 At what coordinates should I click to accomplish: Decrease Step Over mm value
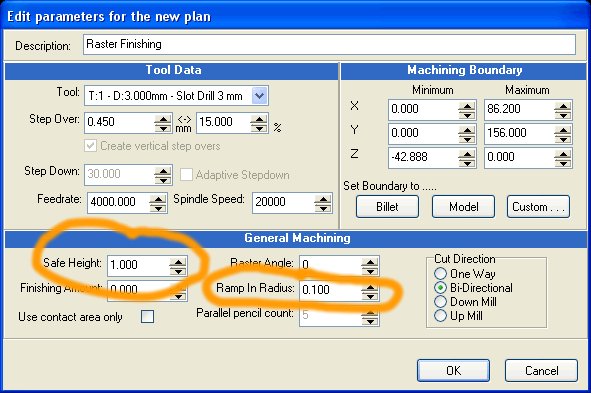163,128
